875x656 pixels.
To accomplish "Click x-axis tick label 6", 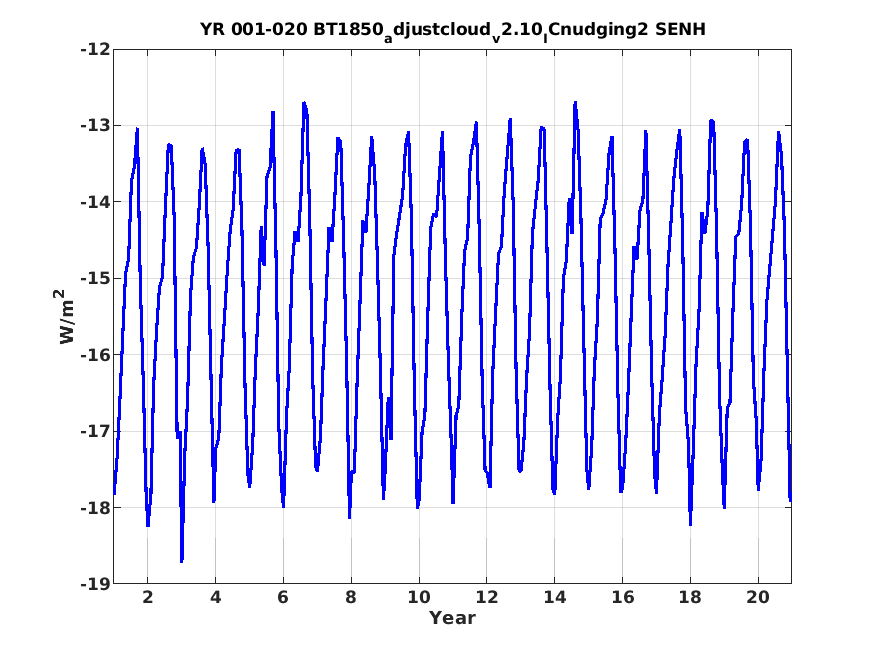I will 283,597.
